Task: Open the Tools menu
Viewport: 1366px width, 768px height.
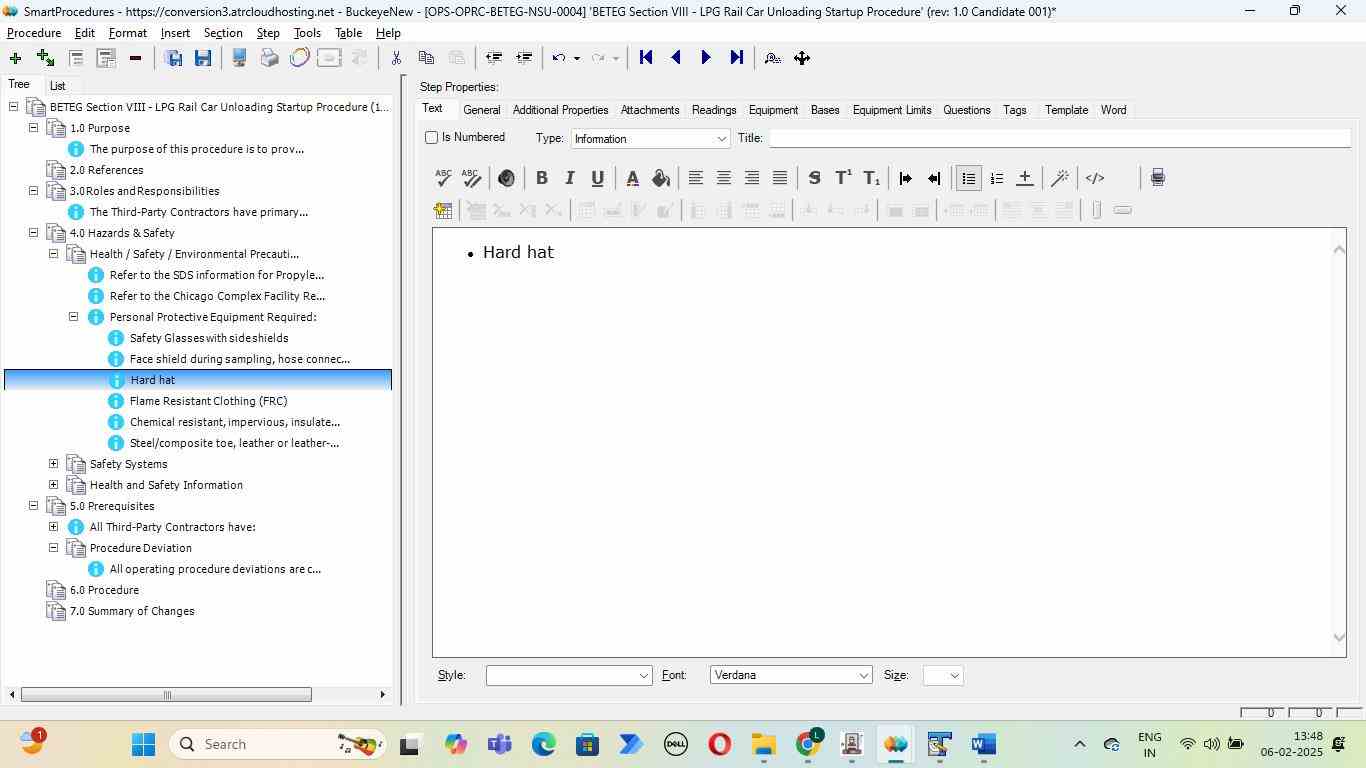Action: tap(307, 33)
